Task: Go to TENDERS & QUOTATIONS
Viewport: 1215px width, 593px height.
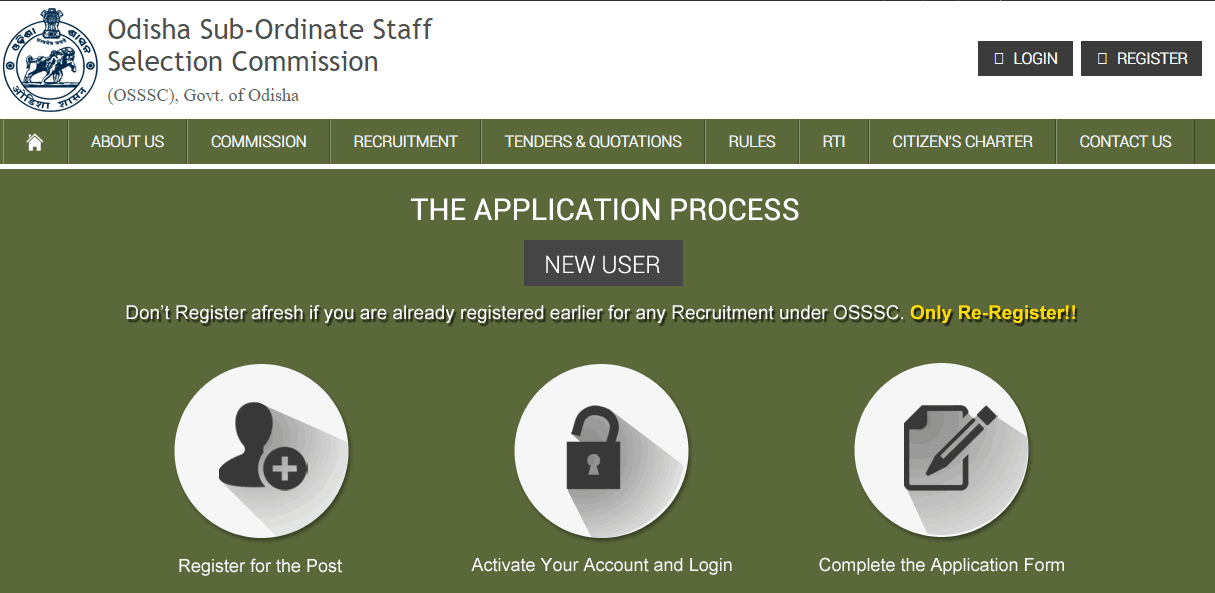Action: pos(593,142)
